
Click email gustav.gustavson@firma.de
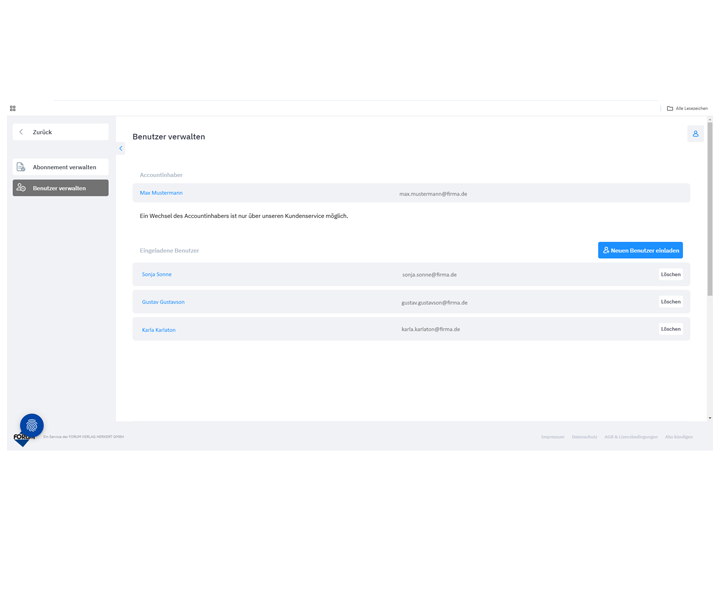434,303
